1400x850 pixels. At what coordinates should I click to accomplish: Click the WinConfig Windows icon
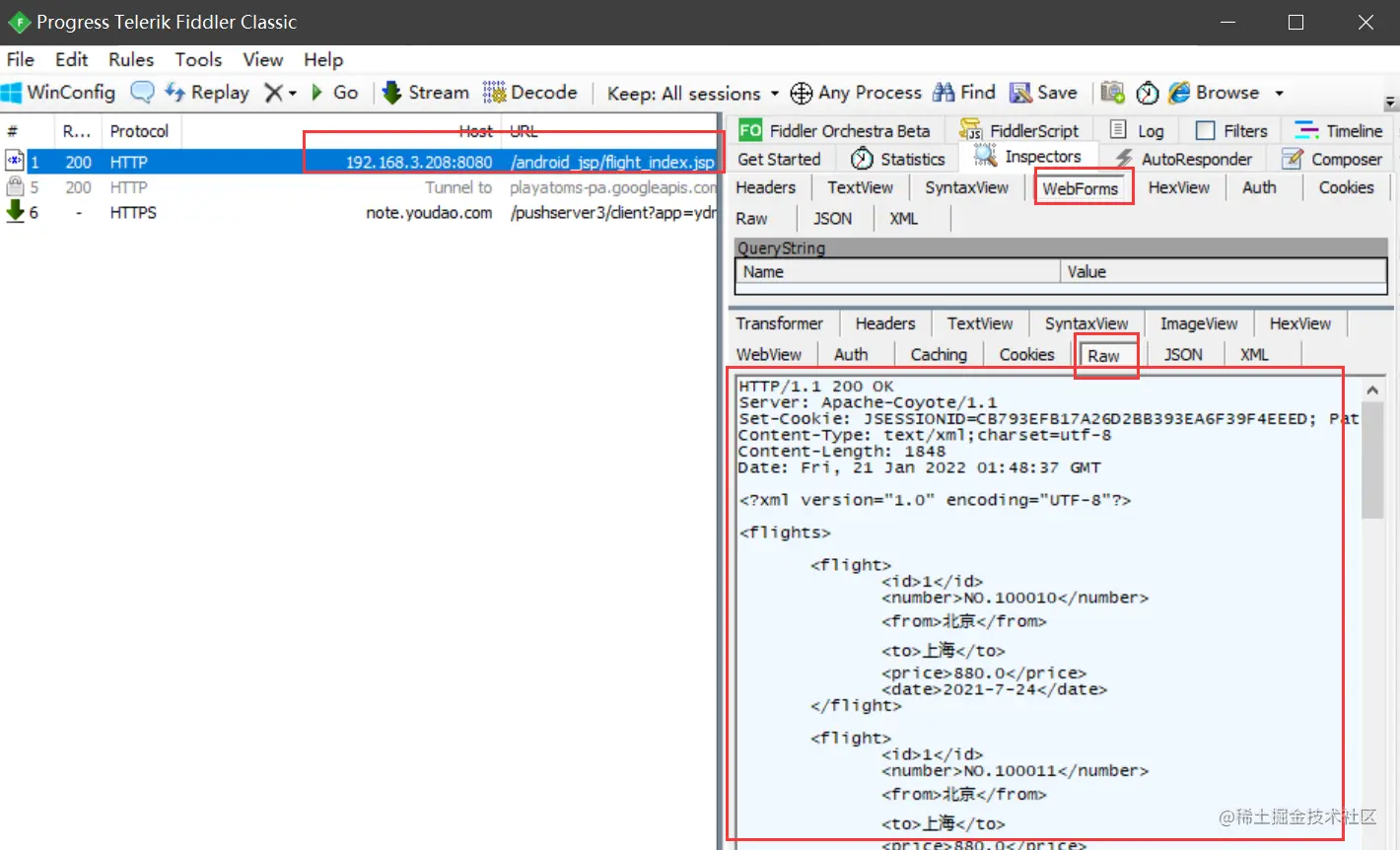tap(12, 93)
